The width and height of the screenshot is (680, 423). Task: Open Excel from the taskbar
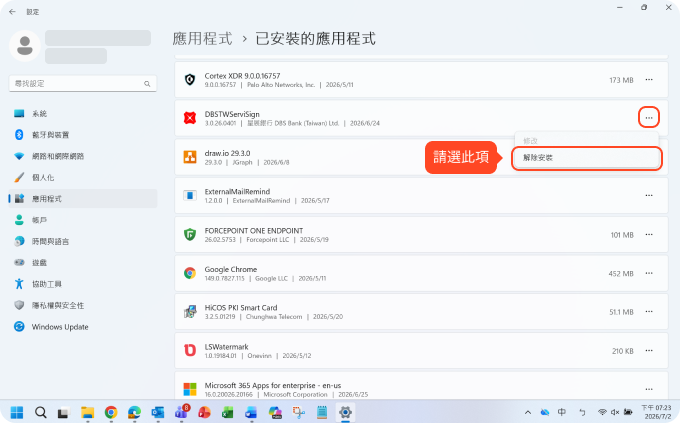[228, 412]
